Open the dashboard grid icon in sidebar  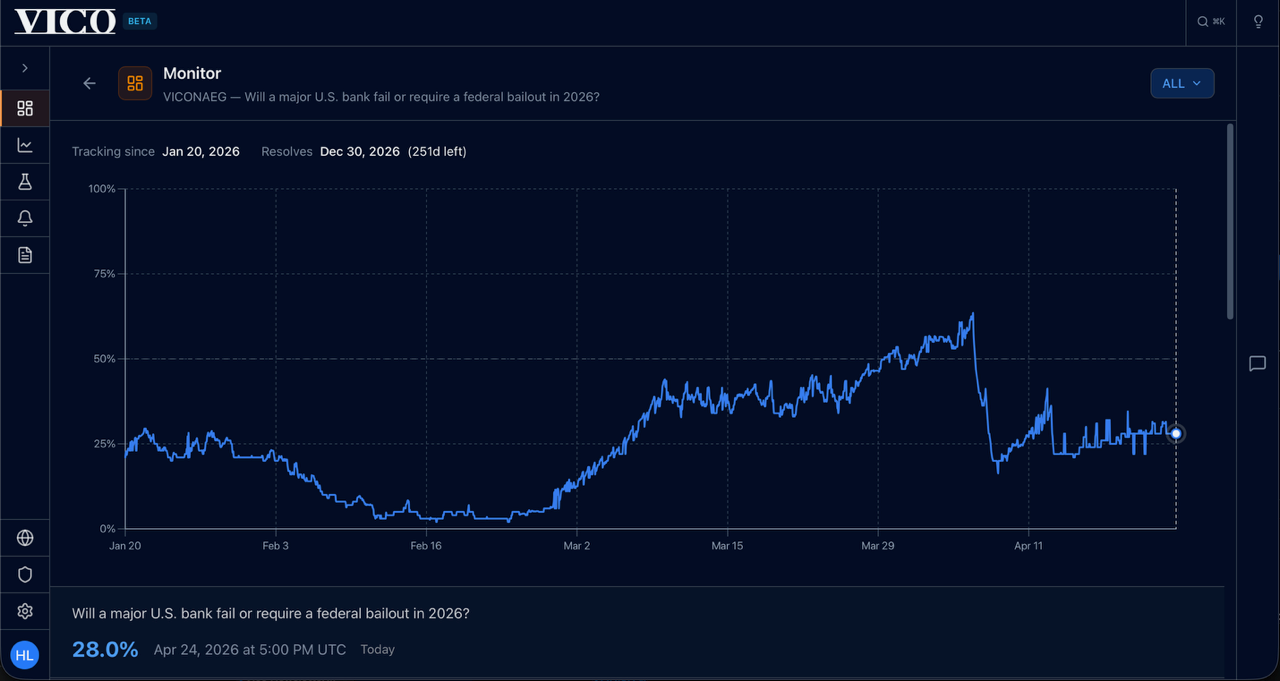point(25,108)
